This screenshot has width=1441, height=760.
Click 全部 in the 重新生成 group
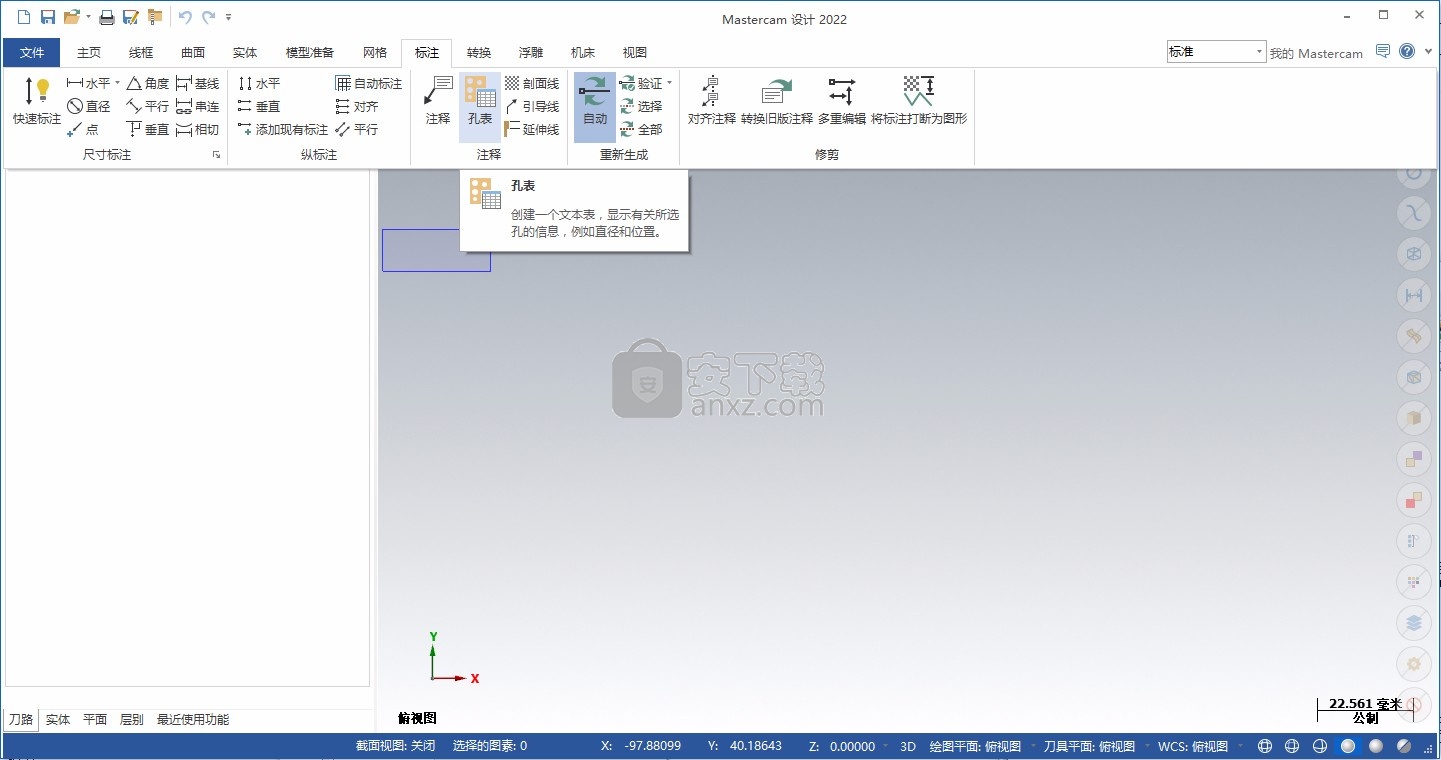click(641, 129)
